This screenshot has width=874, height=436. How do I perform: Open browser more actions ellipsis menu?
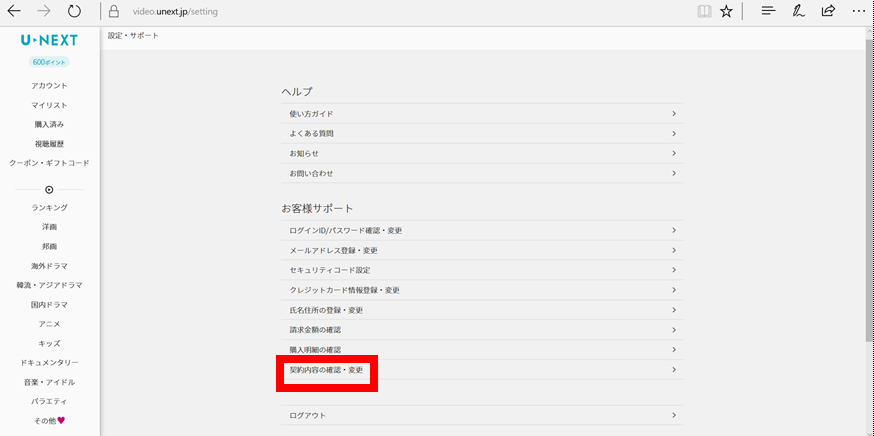click(x=859, y=11)
